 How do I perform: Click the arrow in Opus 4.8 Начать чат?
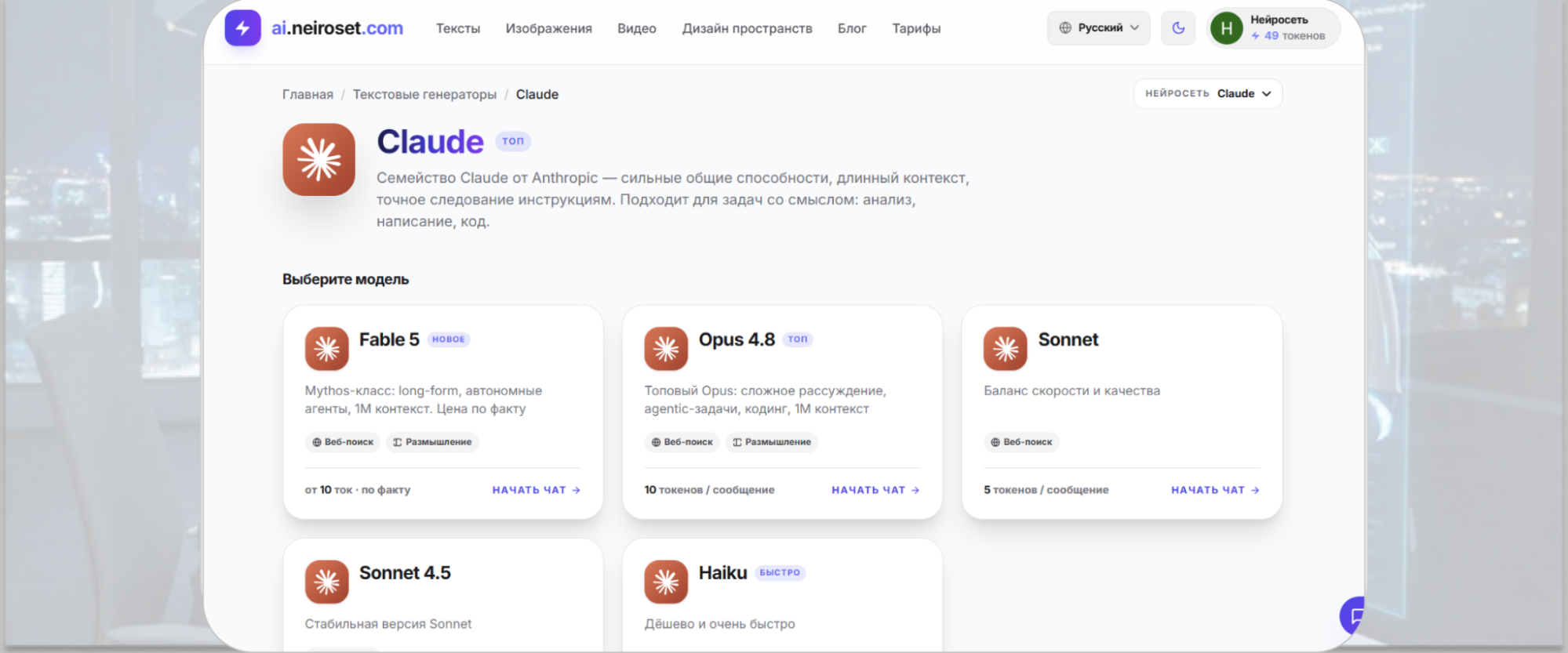pyautogui.click(x=916, y=490)
